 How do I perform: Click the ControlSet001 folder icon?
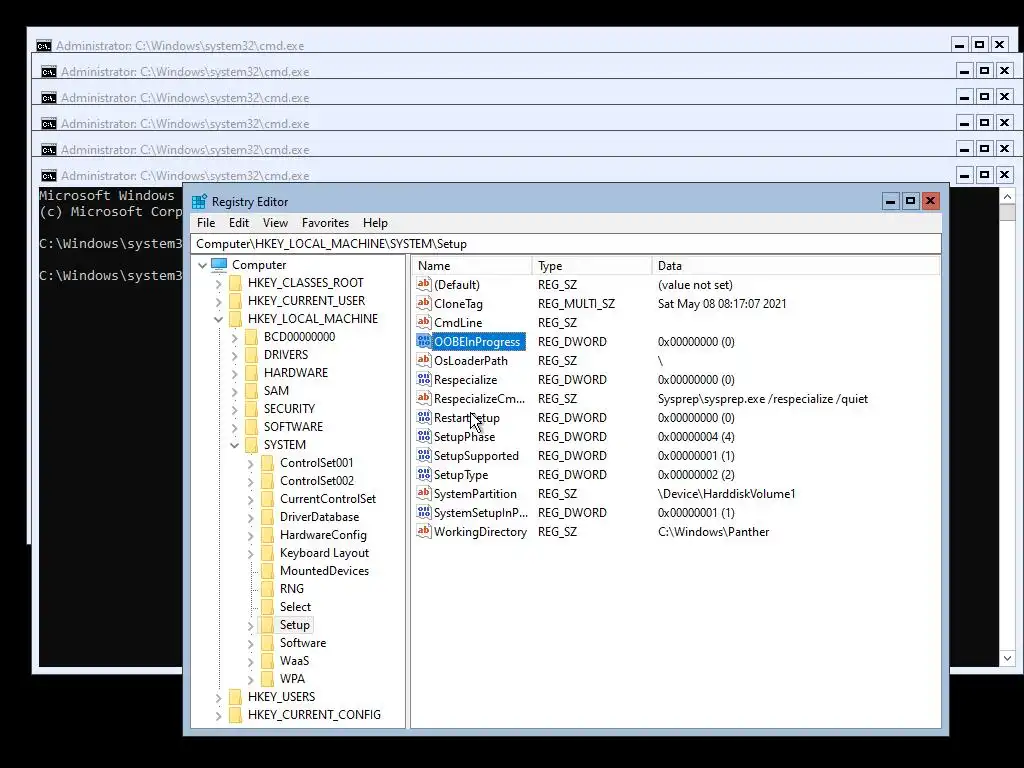tap(267, 463)
